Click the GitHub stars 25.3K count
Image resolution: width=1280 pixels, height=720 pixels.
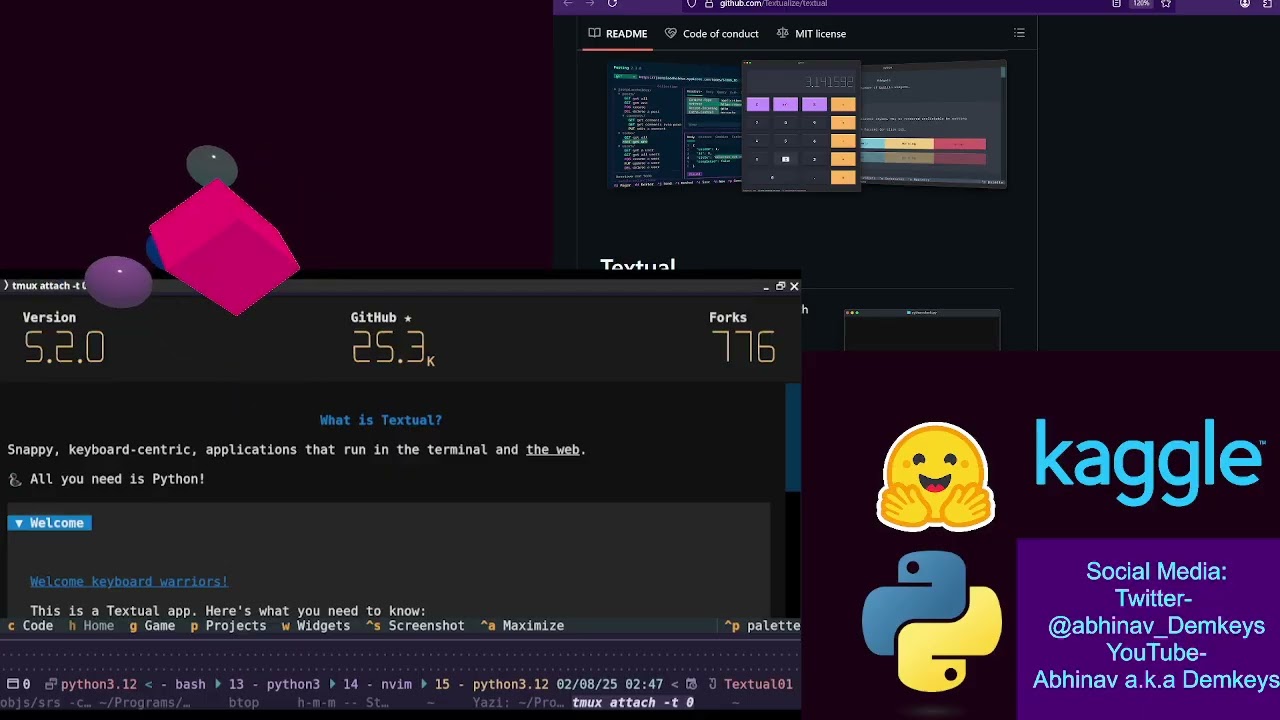(x=393, y=339)
